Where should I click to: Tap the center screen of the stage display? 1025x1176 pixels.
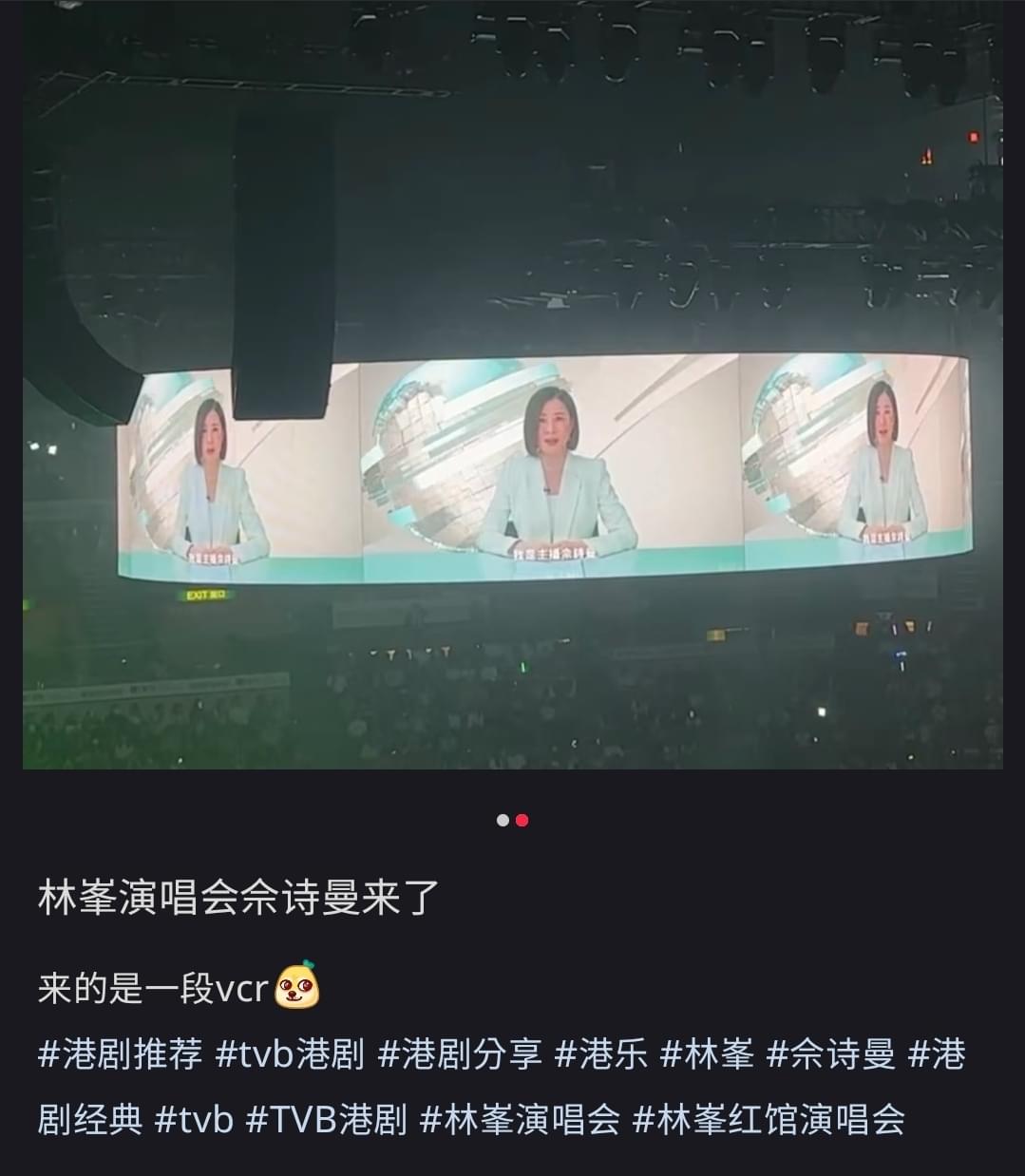pyautogui.click(x=550, y=465)
